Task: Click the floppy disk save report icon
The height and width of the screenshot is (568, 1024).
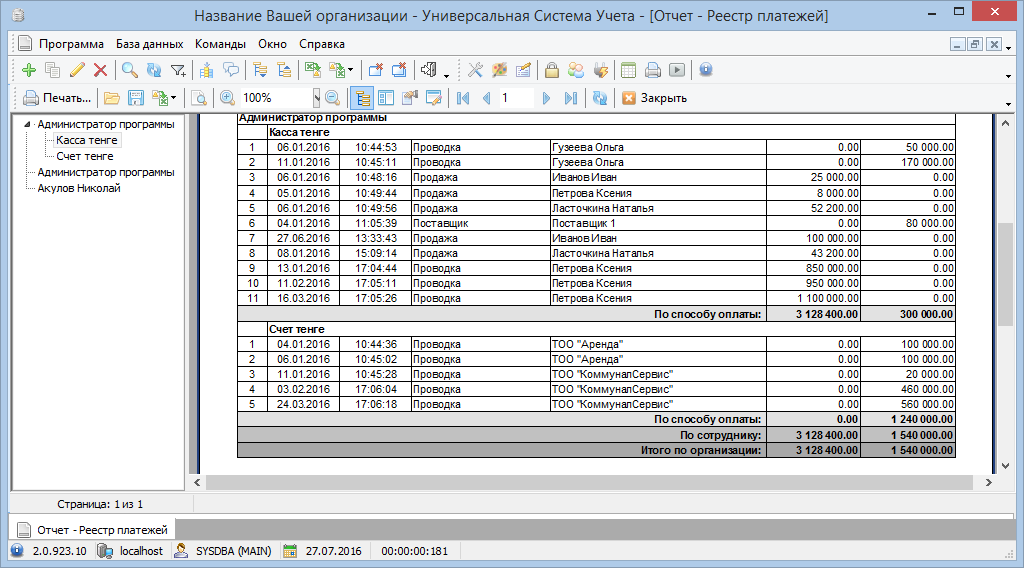Action: [x=135, y=98]
